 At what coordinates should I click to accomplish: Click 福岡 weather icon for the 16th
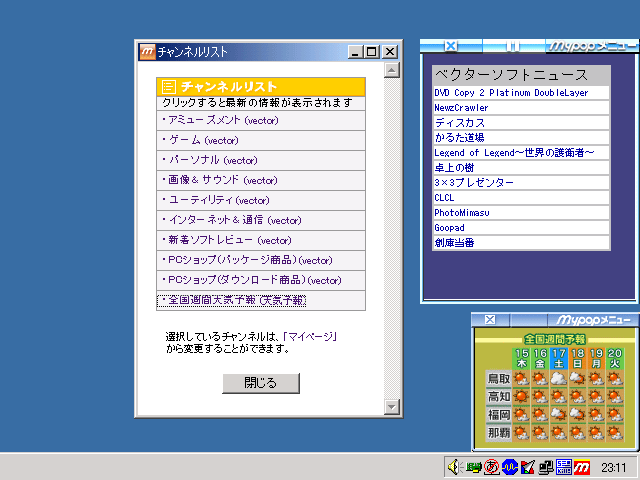tap(540, 415)
